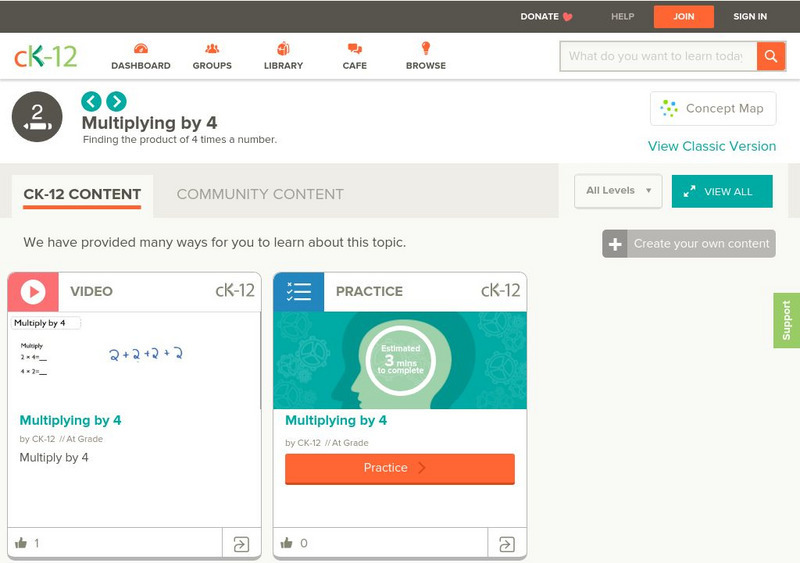This screenshot has width=800, height=563.
Task: Like the Multiplying by 4 practice
Action: pyautogui.click(x=287, y=543)
